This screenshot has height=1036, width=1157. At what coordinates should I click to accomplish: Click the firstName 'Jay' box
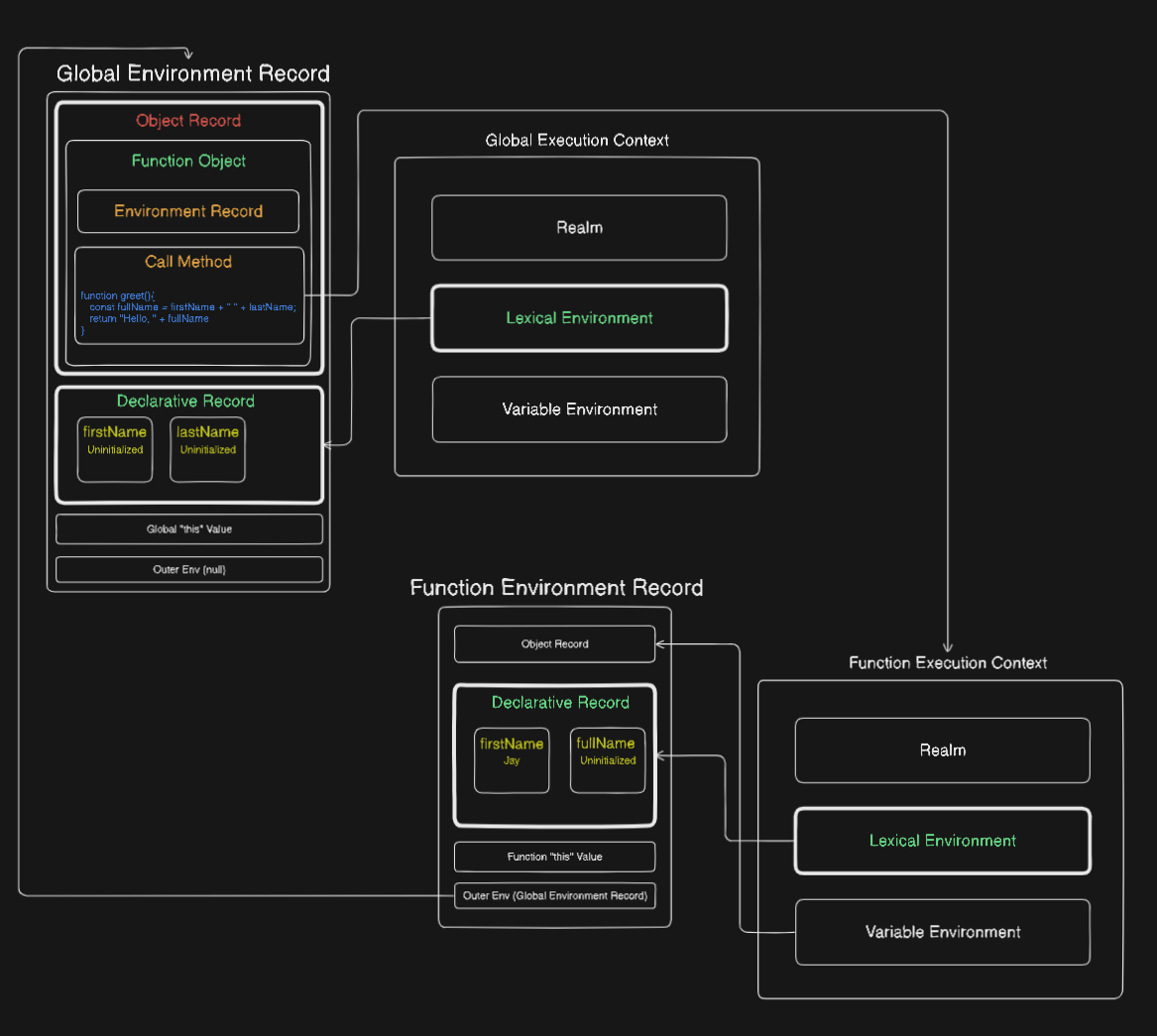click(x=512, y=760)
